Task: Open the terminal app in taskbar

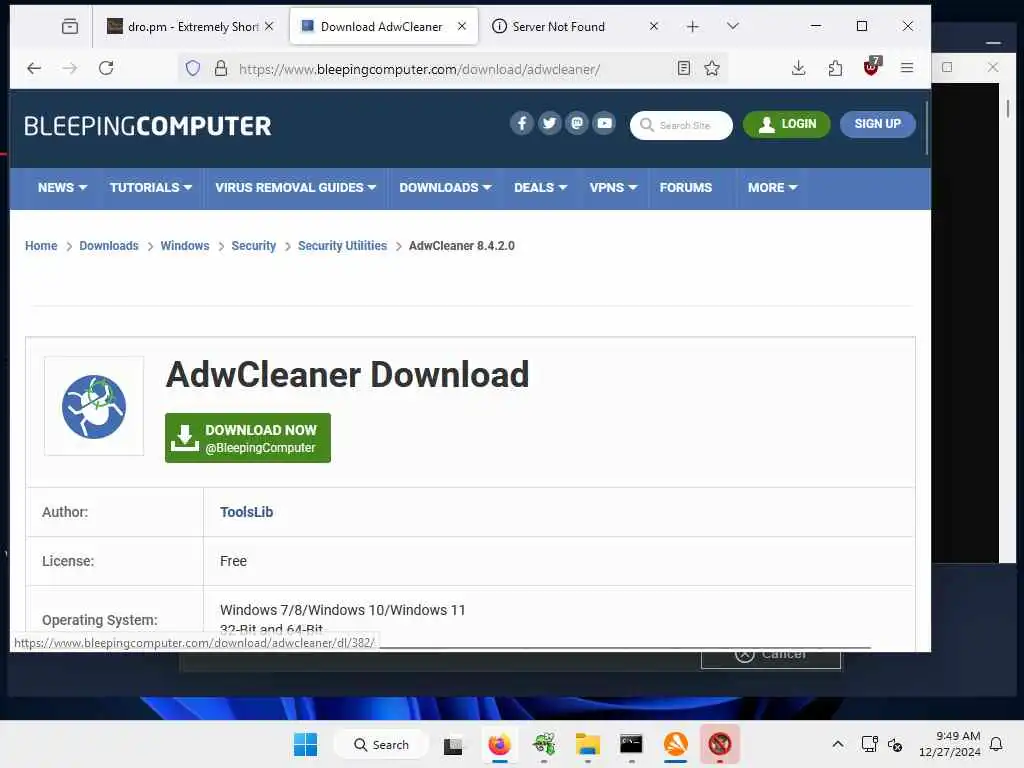Action: pyautogui.click(x=631, y=744)
